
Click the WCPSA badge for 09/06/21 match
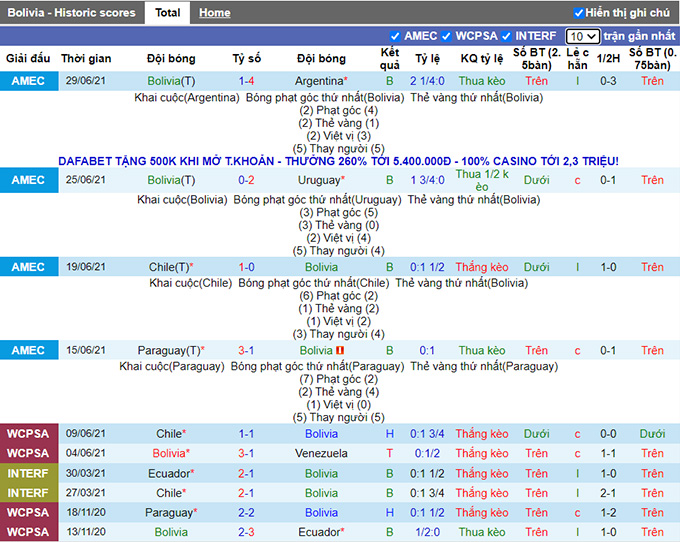(x=27, y=434)
